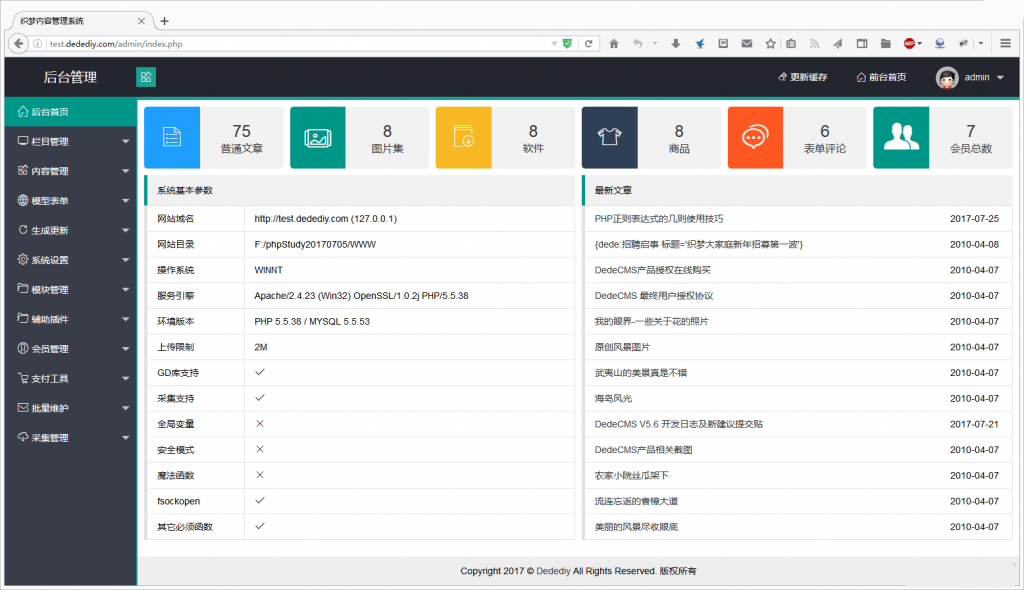Open the admin account dropdown
This screenshot has height=590, width=1024.
[975, 77]
